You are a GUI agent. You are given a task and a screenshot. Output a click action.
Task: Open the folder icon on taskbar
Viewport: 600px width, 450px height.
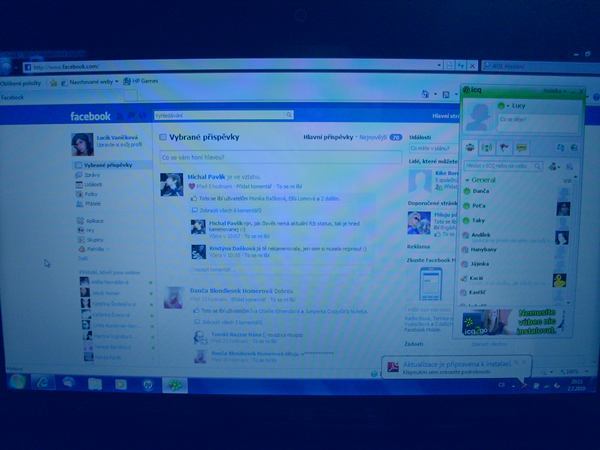95,383
